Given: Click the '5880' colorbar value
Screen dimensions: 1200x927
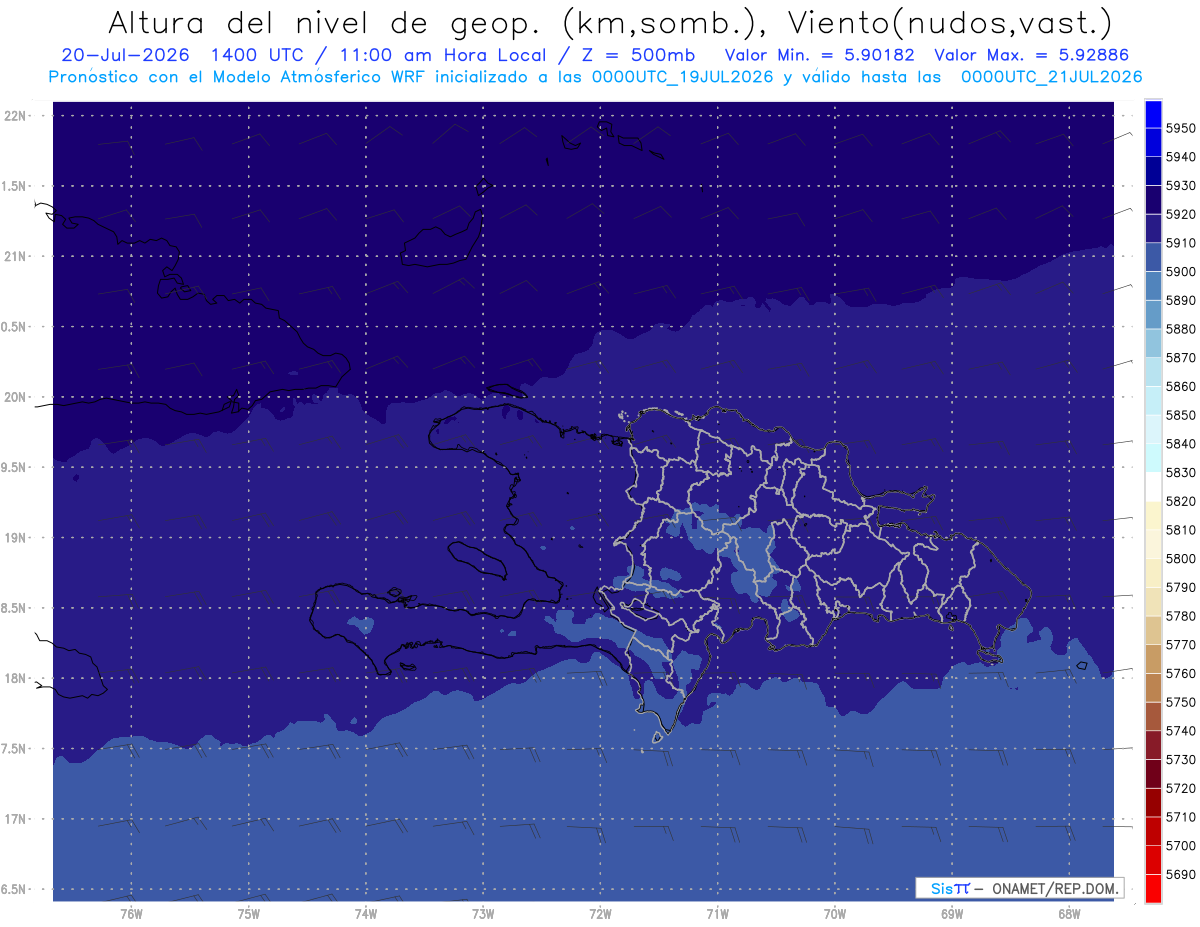Looking at the screenshot, I should click(1181, 329).
